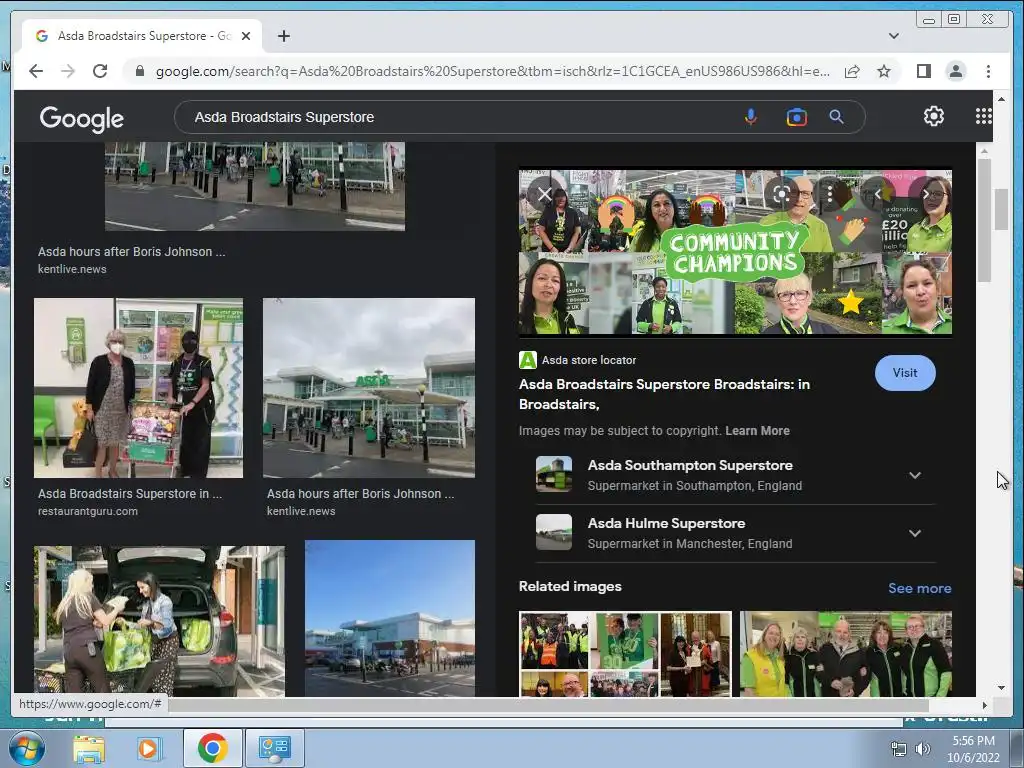
Task: Submit search with magnifier icon
Action: [x=836, y=117]
